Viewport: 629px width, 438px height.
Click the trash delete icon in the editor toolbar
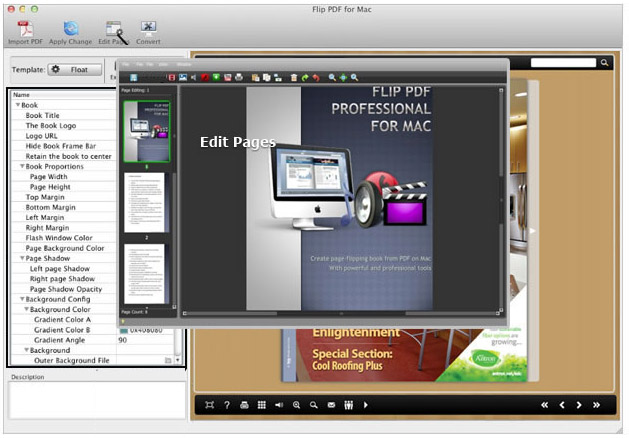294,77
